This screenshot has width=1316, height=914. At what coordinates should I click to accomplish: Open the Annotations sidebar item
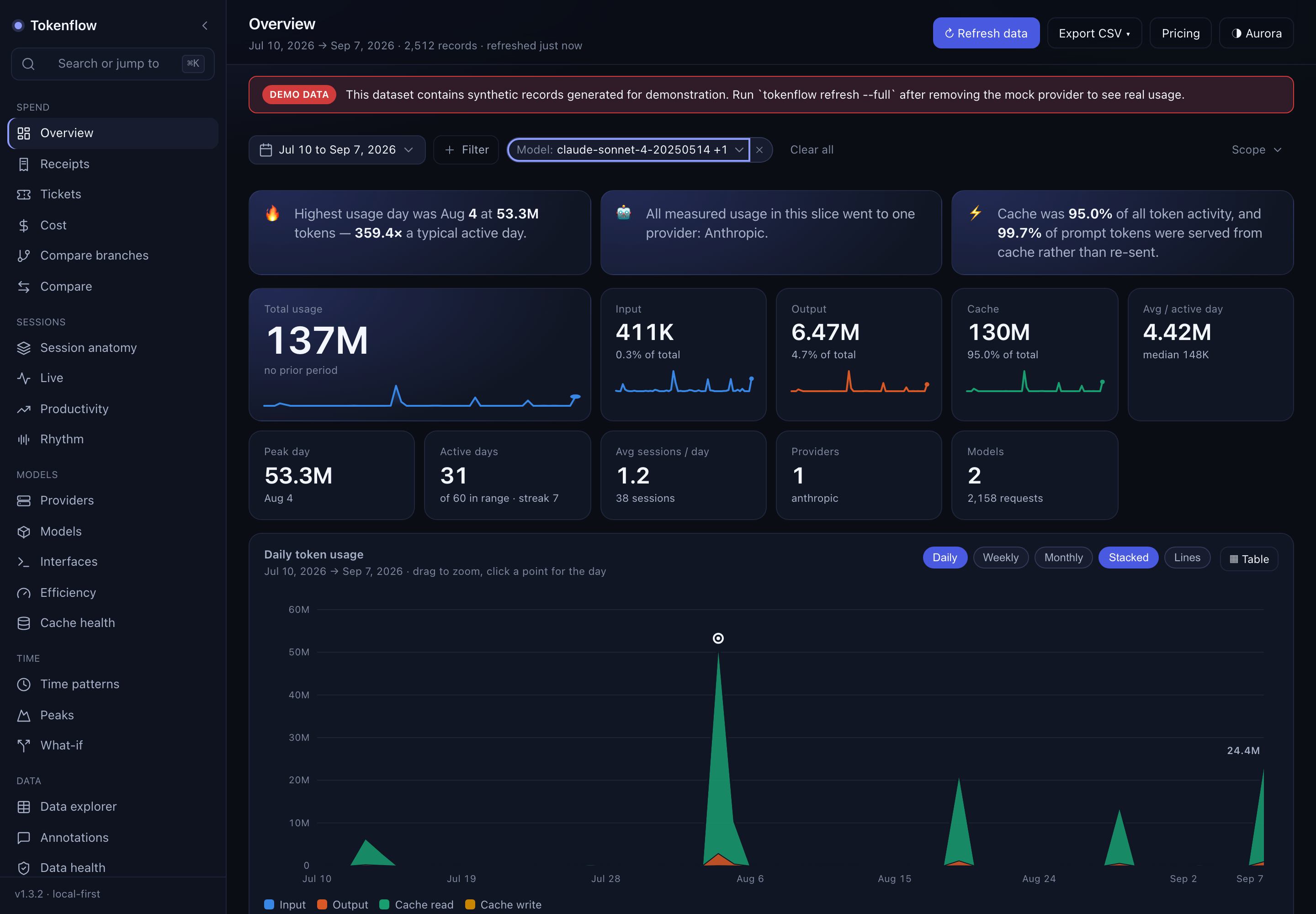pos(113,837)
